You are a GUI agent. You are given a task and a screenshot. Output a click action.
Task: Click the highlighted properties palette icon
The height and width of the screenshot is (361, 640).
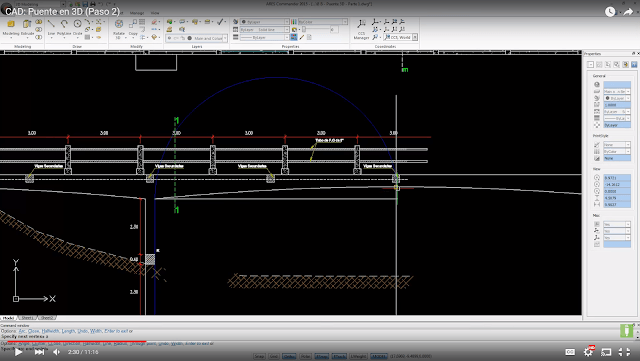click(x=294, y=37)
